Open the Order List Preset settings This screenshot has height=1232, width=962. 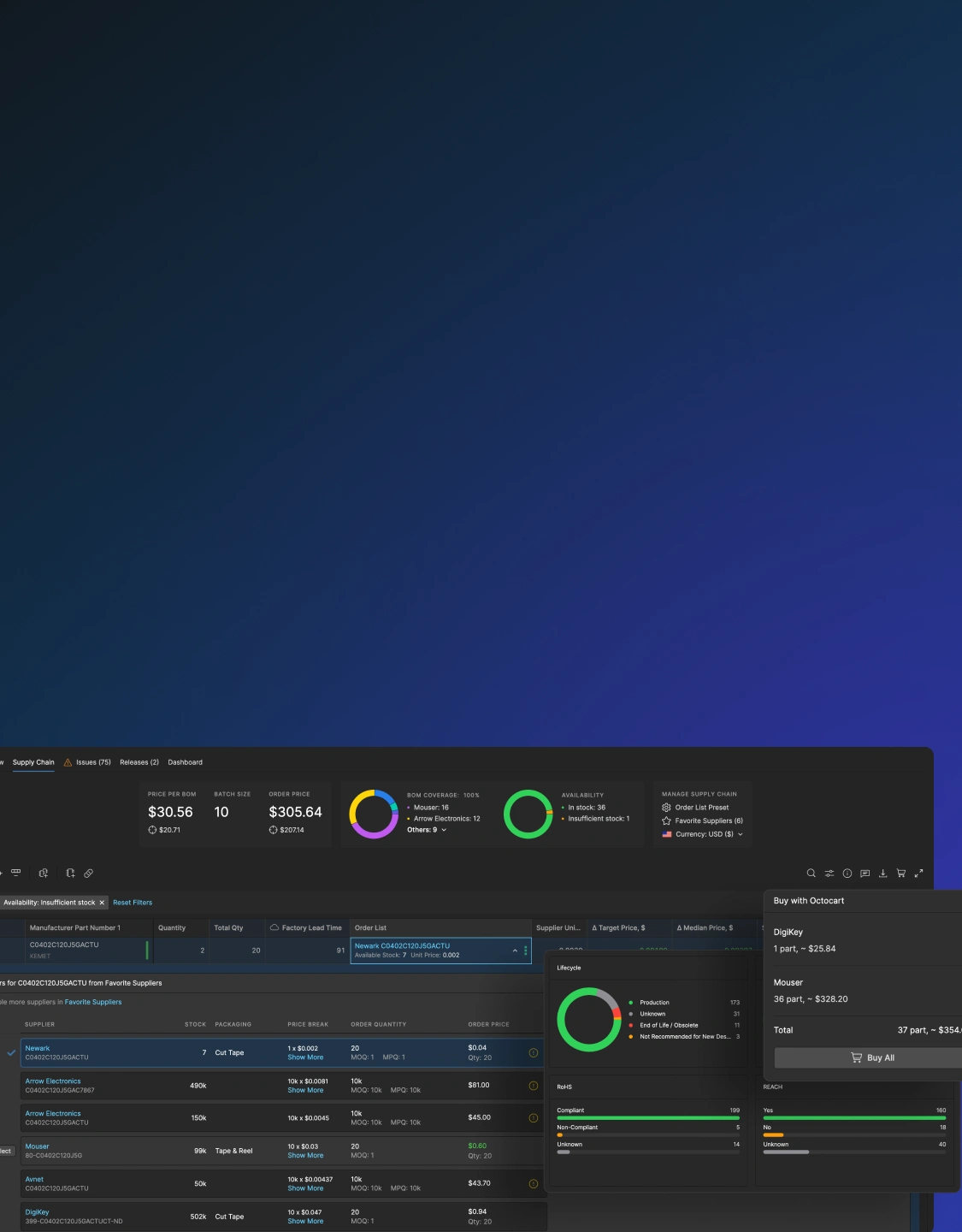coord(701,808)
